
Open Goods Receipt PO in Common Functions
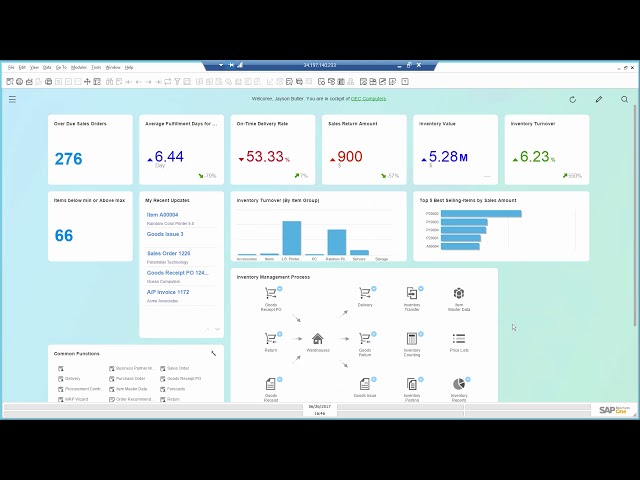[180, 379]
